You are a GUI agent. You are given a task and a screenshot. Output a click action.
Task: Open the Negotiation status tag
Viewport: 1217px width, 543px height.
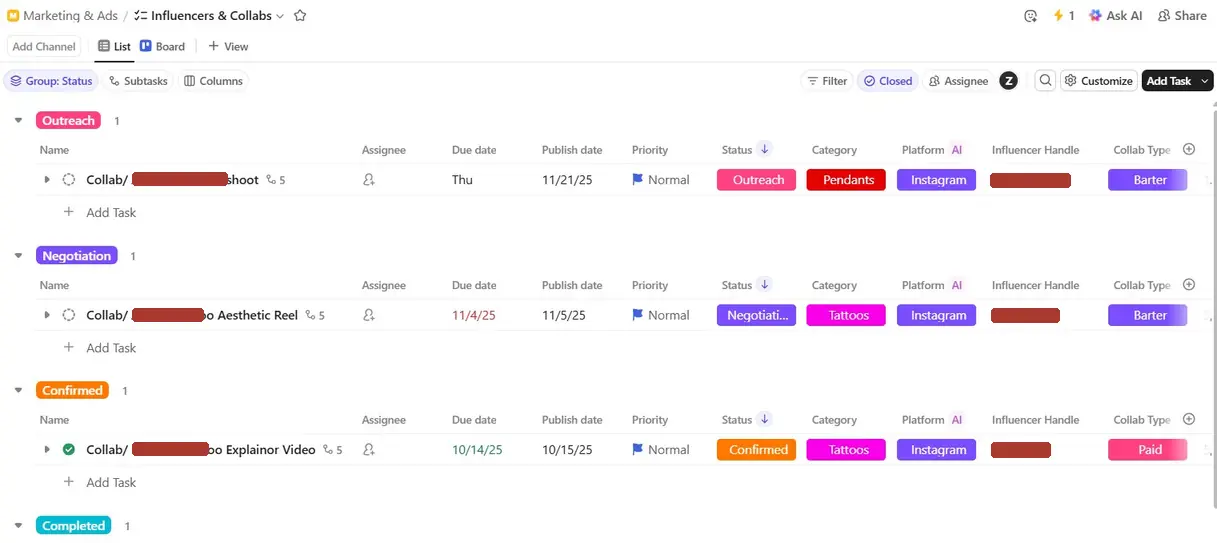[x=756, y=315]
